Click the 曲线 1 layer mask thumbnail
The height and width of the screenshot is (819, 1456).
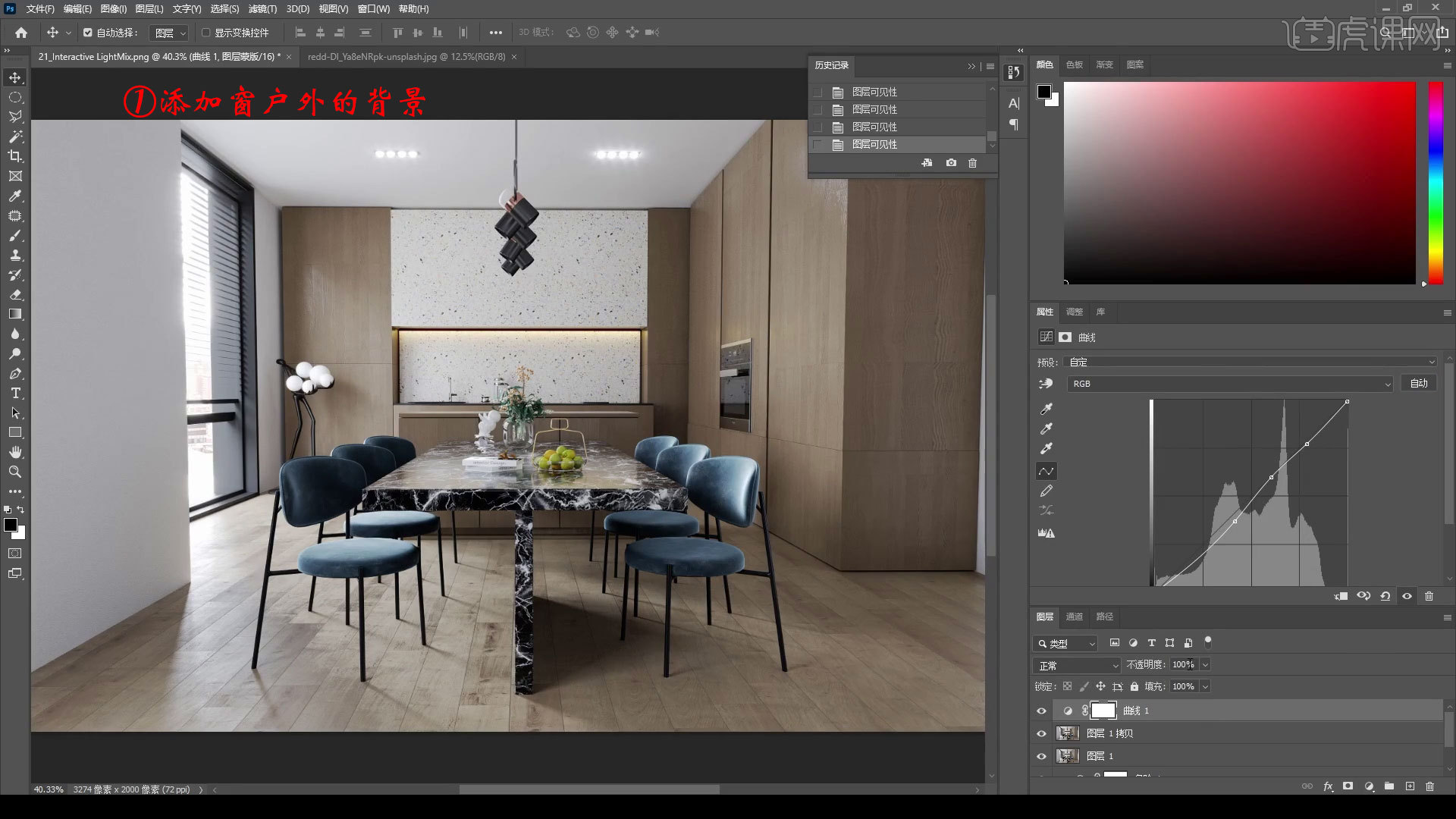pyautogui.click(x=1103, y=711)
